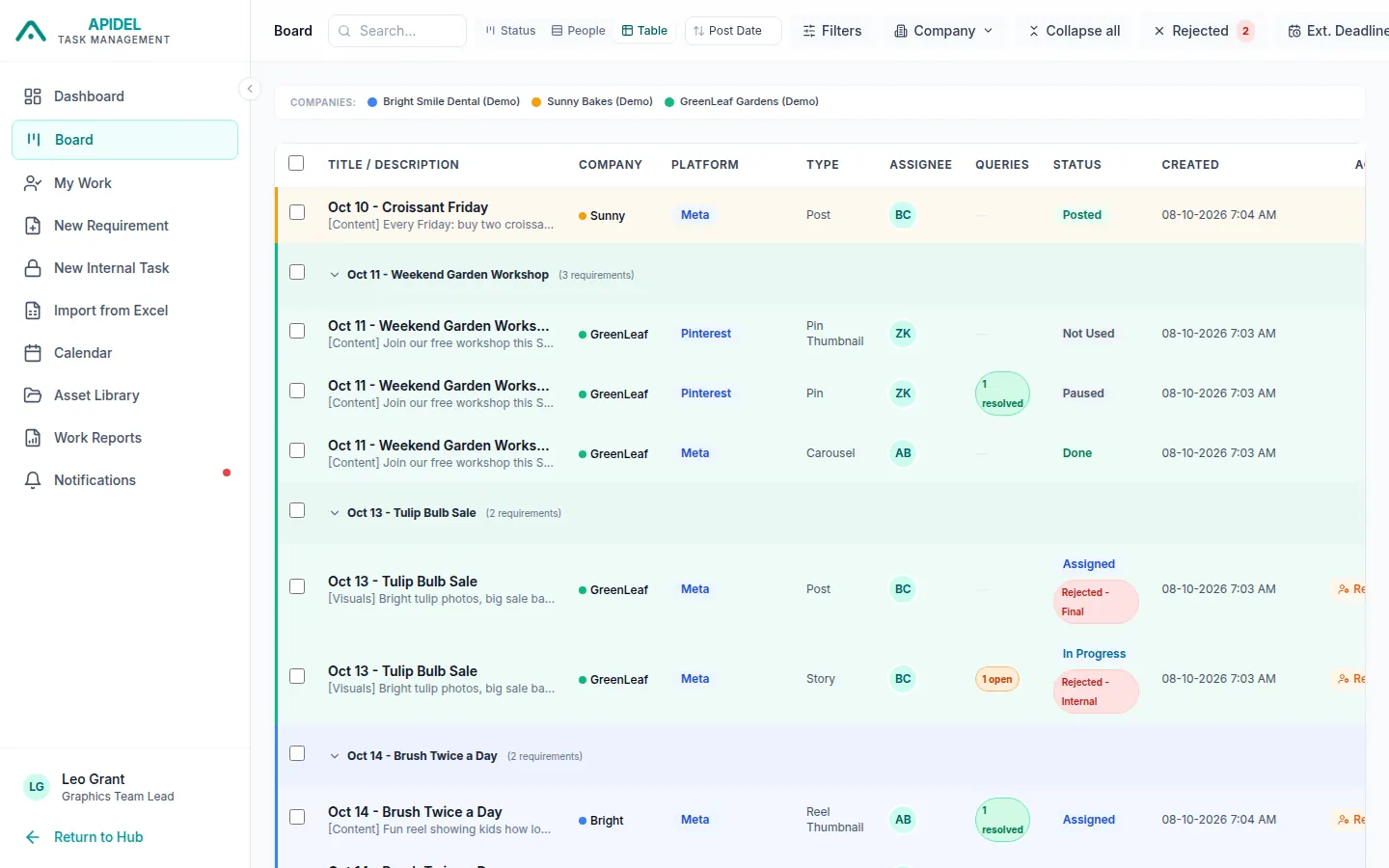Switch to the People view tab

tap(579, 31)
